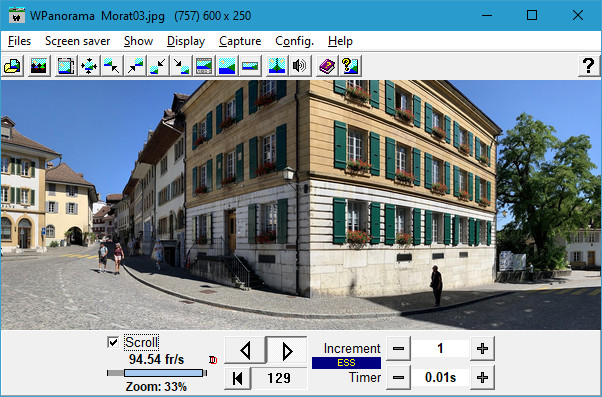This screenshot has width=602, height=397.
Task: Close the WPanorama window
Action: pos(578,15)
